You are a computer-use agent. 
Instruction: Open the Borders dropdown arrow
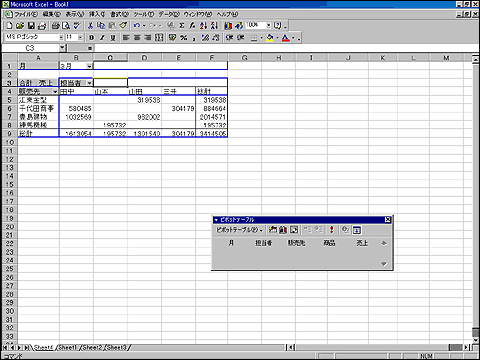262,38
